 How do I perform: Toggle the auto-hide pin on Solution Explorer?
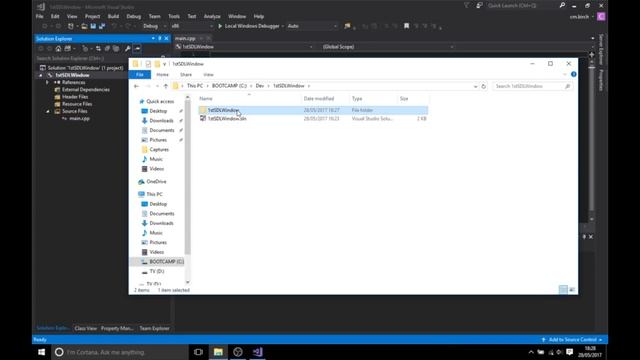pyautogui.click(x=160, y=38)
